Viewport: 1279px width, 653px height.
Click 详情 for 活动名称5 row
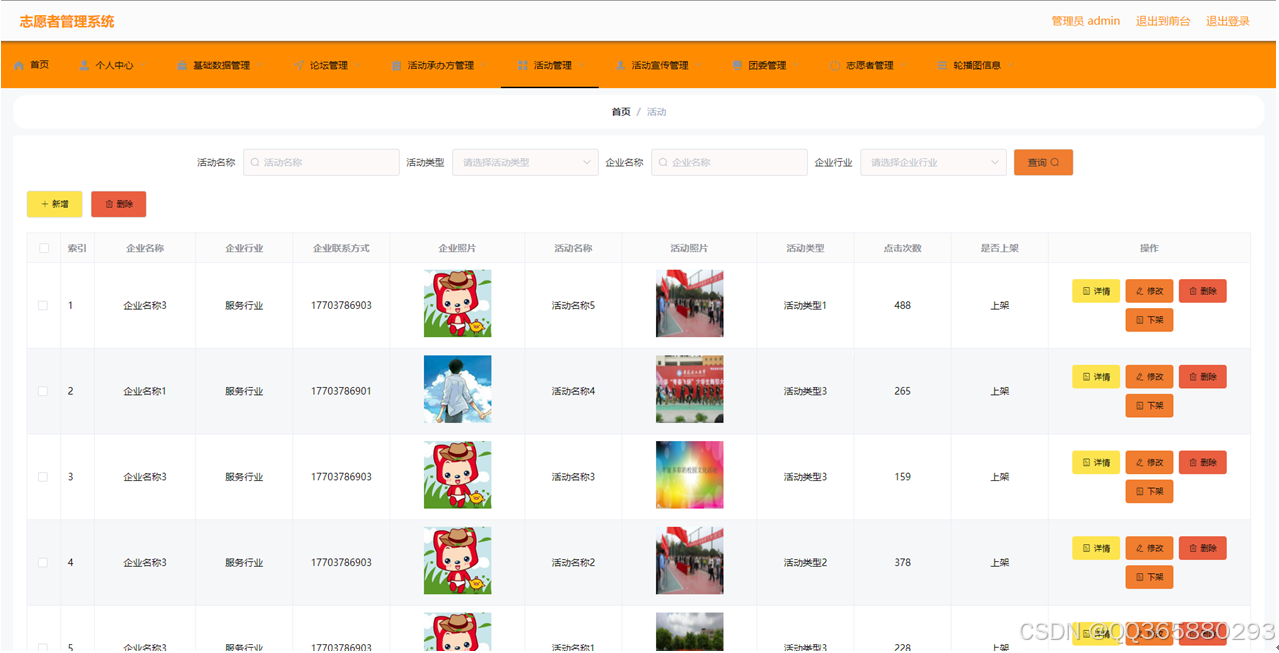tap(1096, 291)
